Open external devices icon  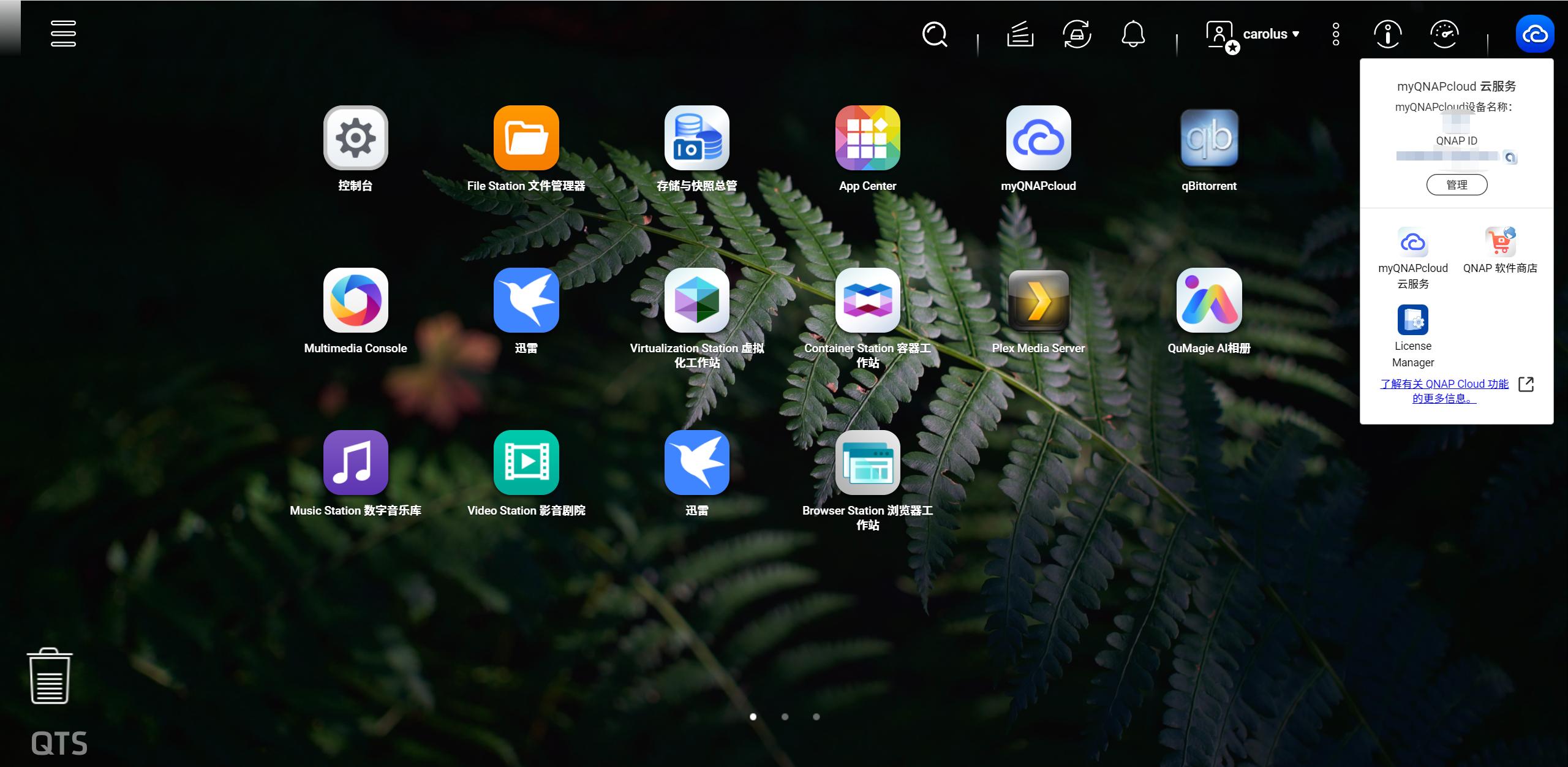point(1077,34)
